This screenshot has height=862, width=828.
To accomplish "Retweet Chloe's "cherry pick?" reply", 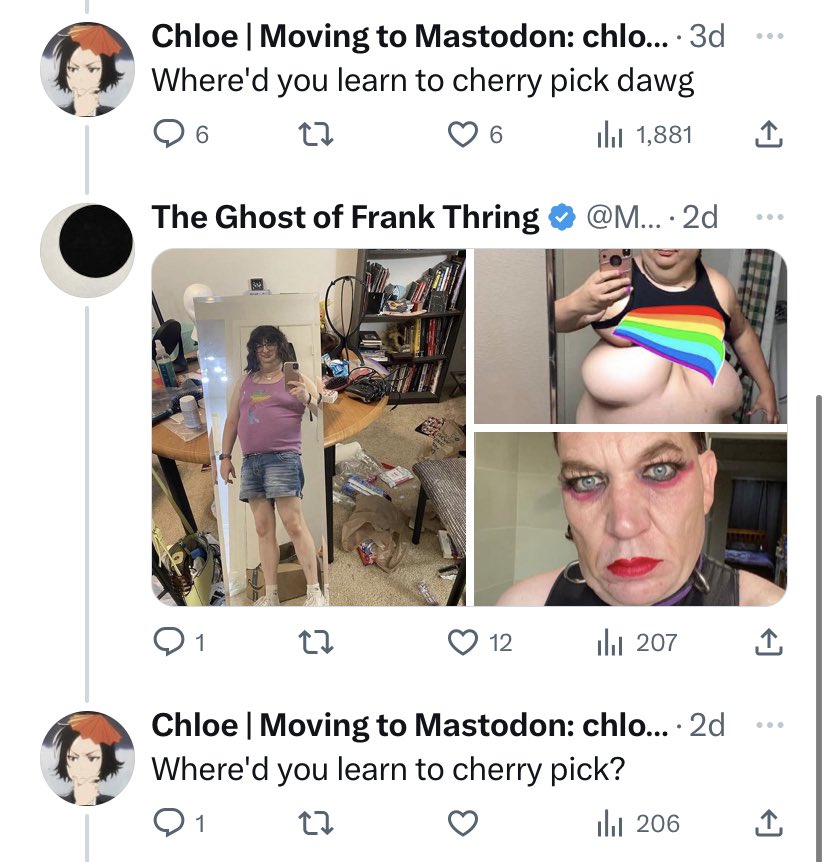I will (x=315, y=823).
